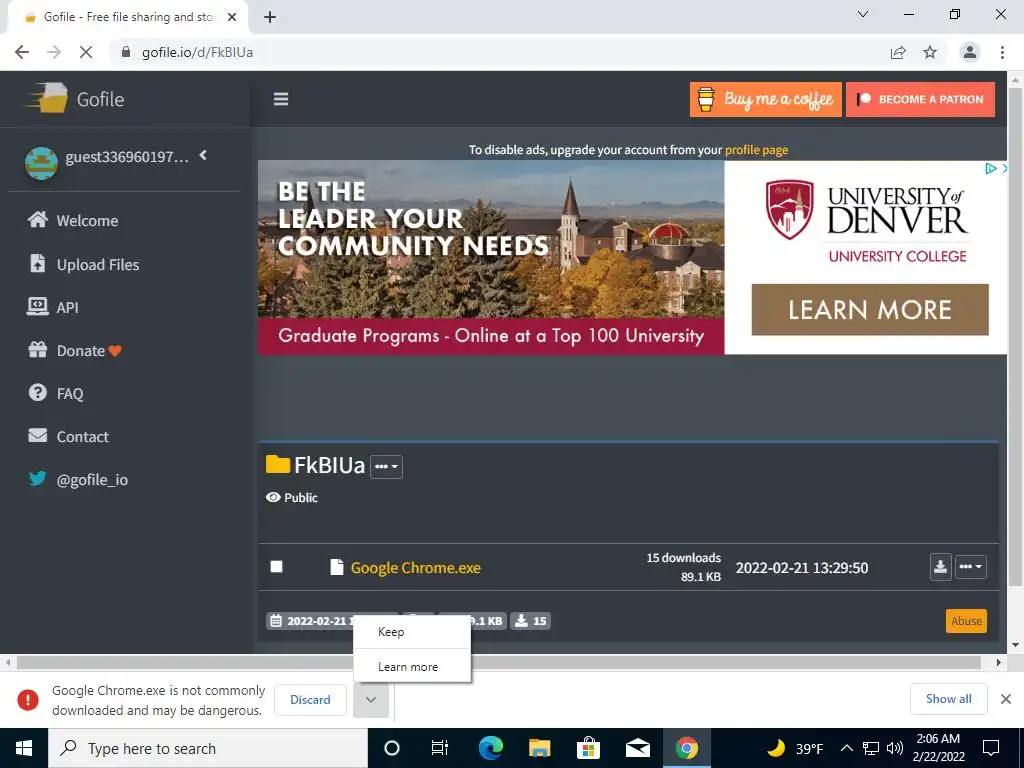Click the 2022-02-21 date badge
The image size is (1024, 768).
pos(310,621)
